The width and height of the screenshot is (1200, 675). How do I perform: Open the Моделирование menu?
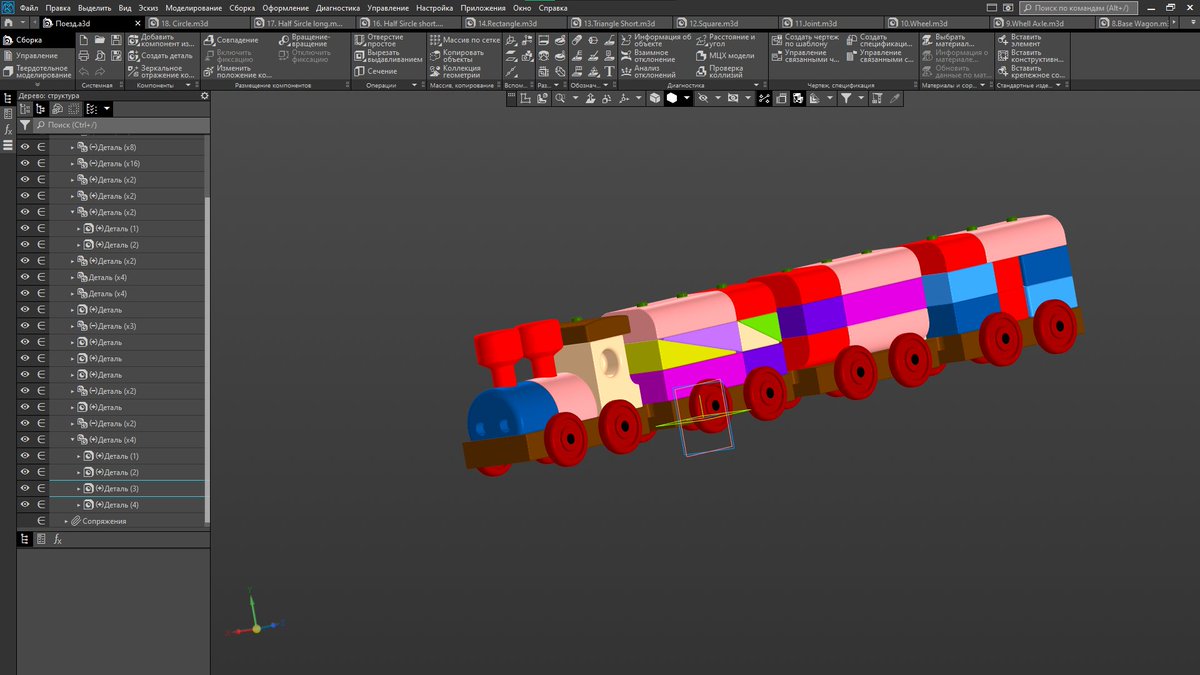(x=193, y=7)
